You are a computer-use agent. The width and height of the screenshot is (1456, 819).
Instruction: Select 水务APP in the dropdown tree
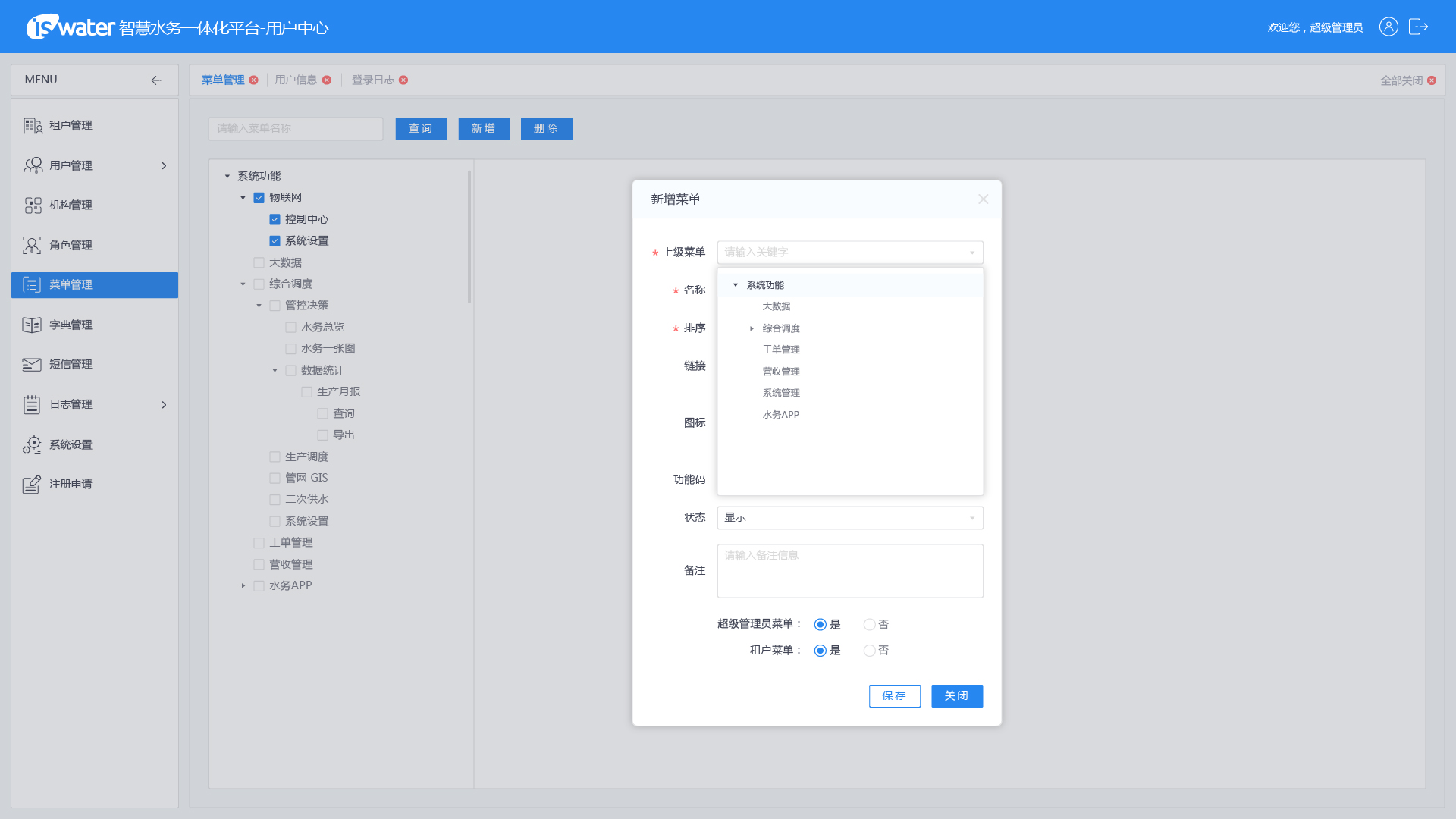[x=781, y=415]
